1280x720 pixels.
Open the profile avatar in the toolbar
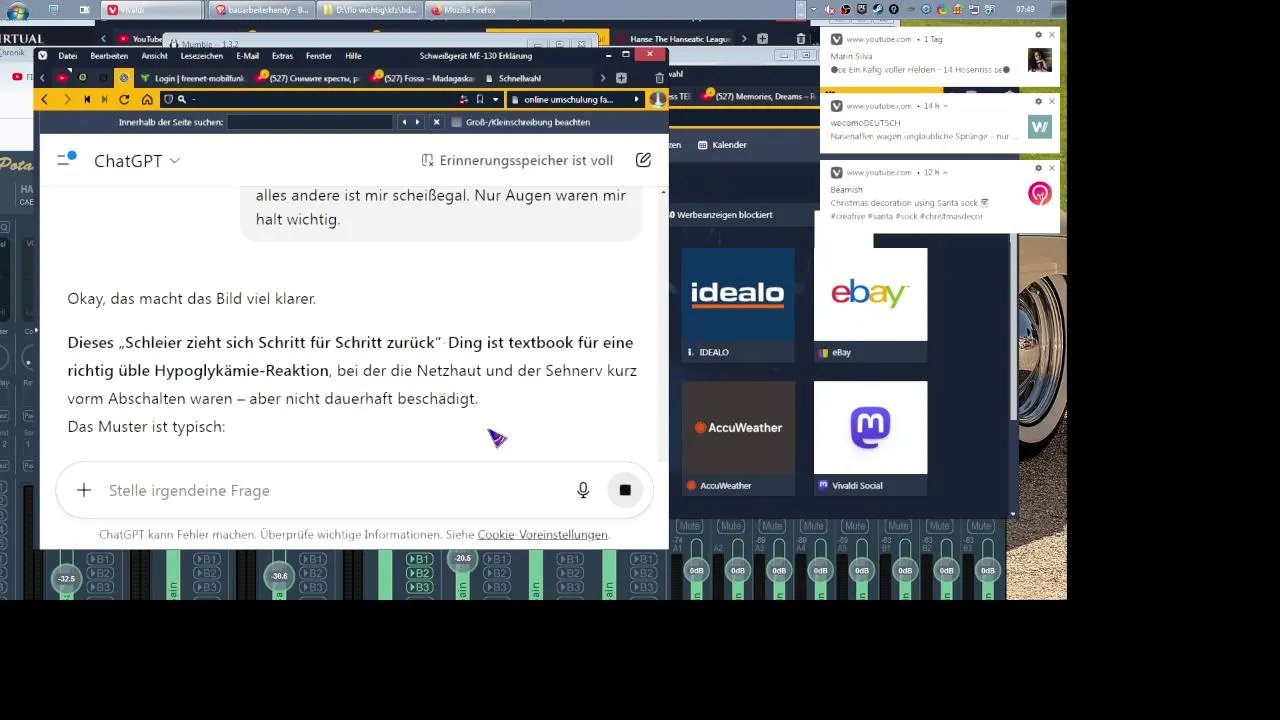click(x=657, y=100)
